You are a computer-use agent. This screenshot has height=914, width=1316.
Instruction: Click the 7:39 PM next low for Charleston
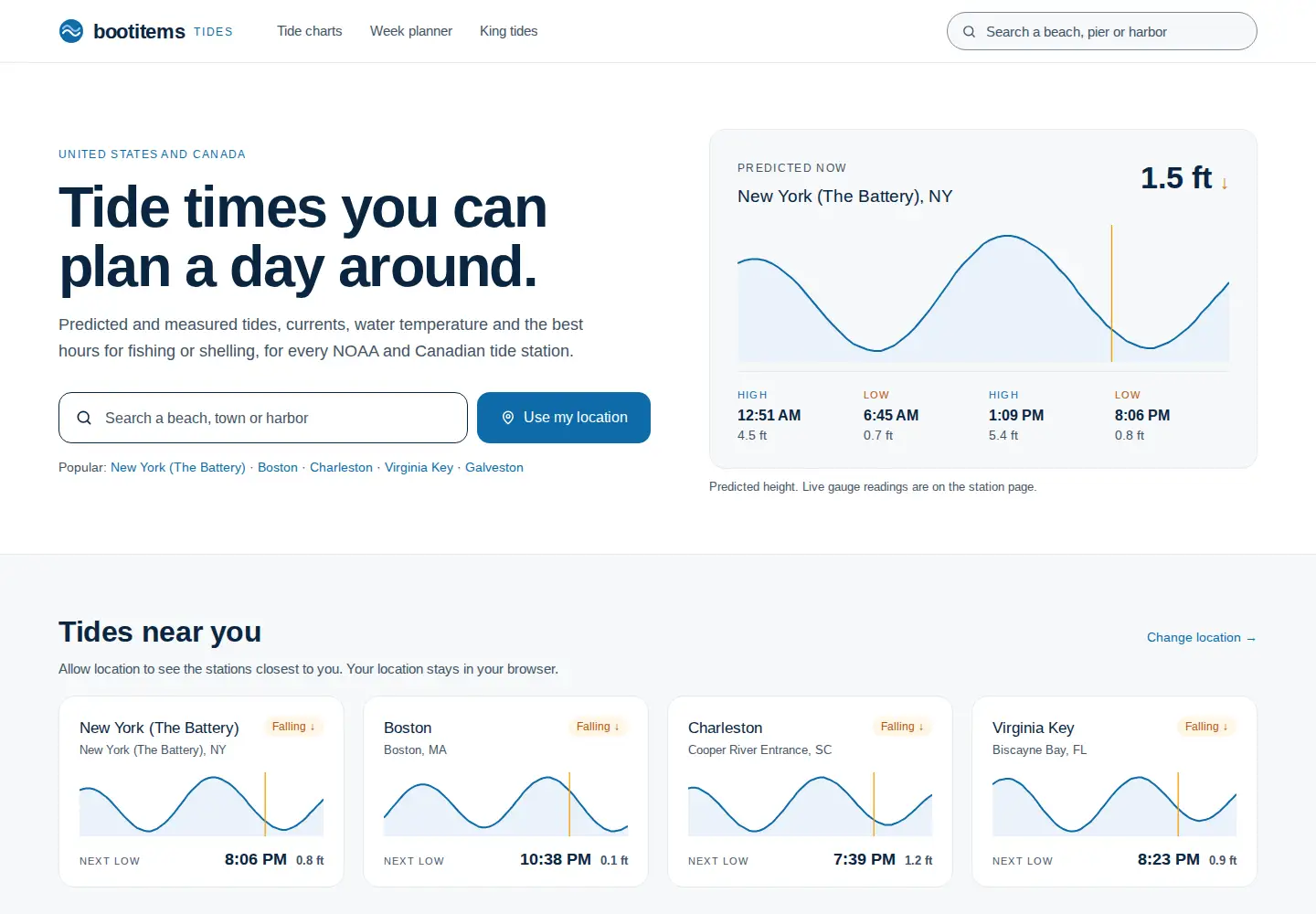[x=865, y=859]
